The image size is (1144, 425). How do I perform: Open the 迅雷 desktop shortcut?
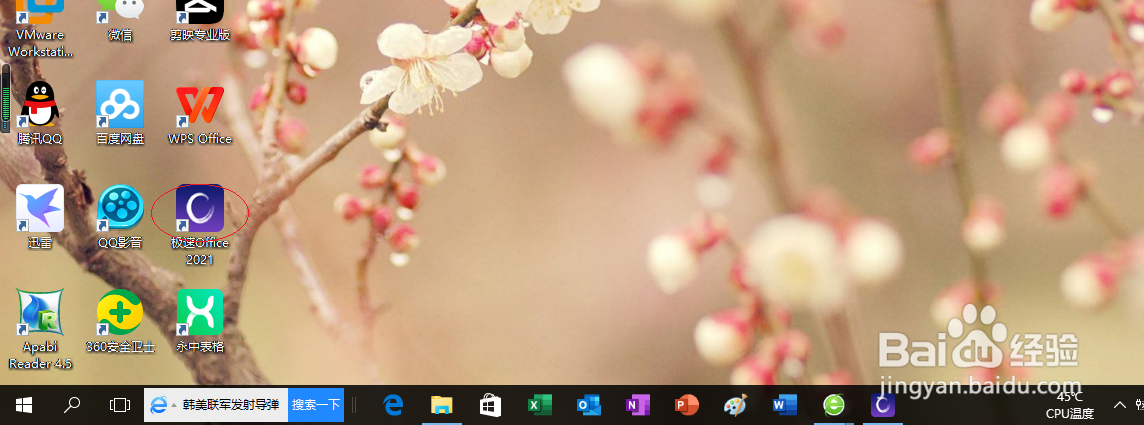[x=40, y=217]
